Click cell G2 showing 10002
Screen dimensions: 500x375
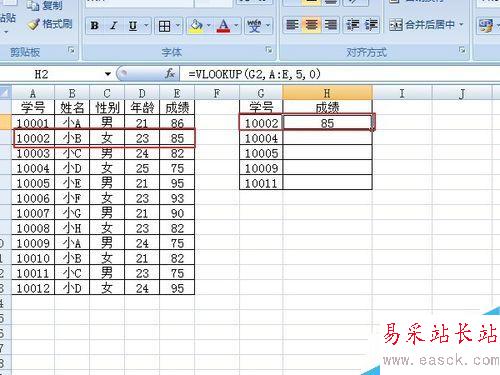(261, 123)
